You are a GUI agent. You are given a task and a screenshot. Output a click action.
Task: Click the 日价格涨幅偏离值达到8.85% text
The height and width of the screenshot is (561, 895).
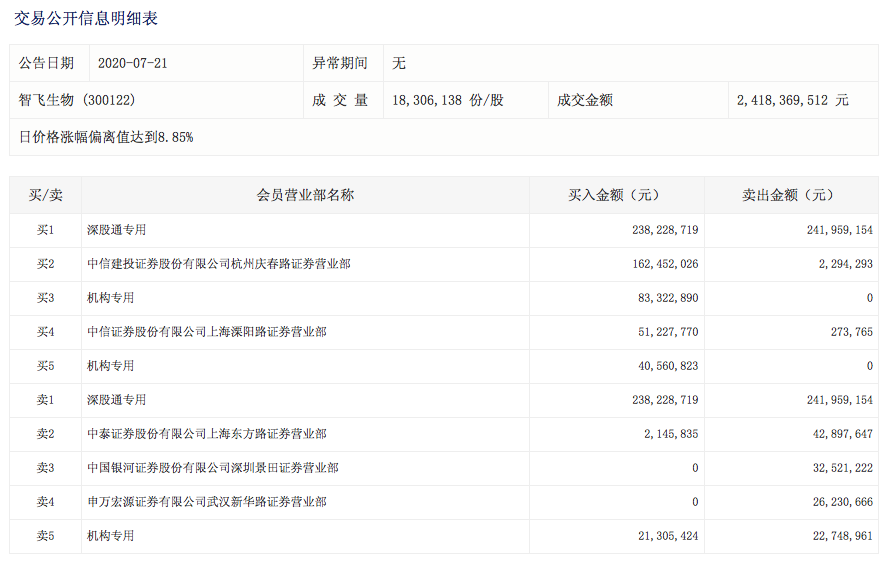point(106,137)
